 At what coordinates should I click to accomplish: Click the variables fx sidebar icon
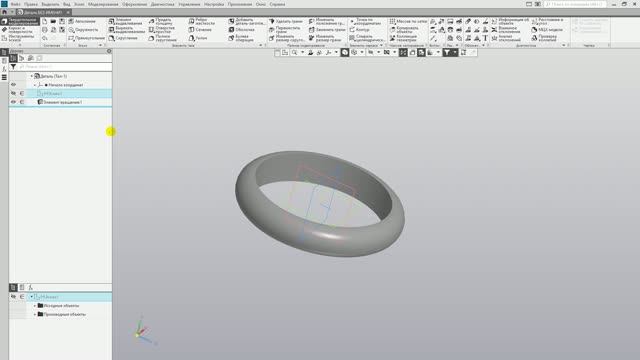4,69
